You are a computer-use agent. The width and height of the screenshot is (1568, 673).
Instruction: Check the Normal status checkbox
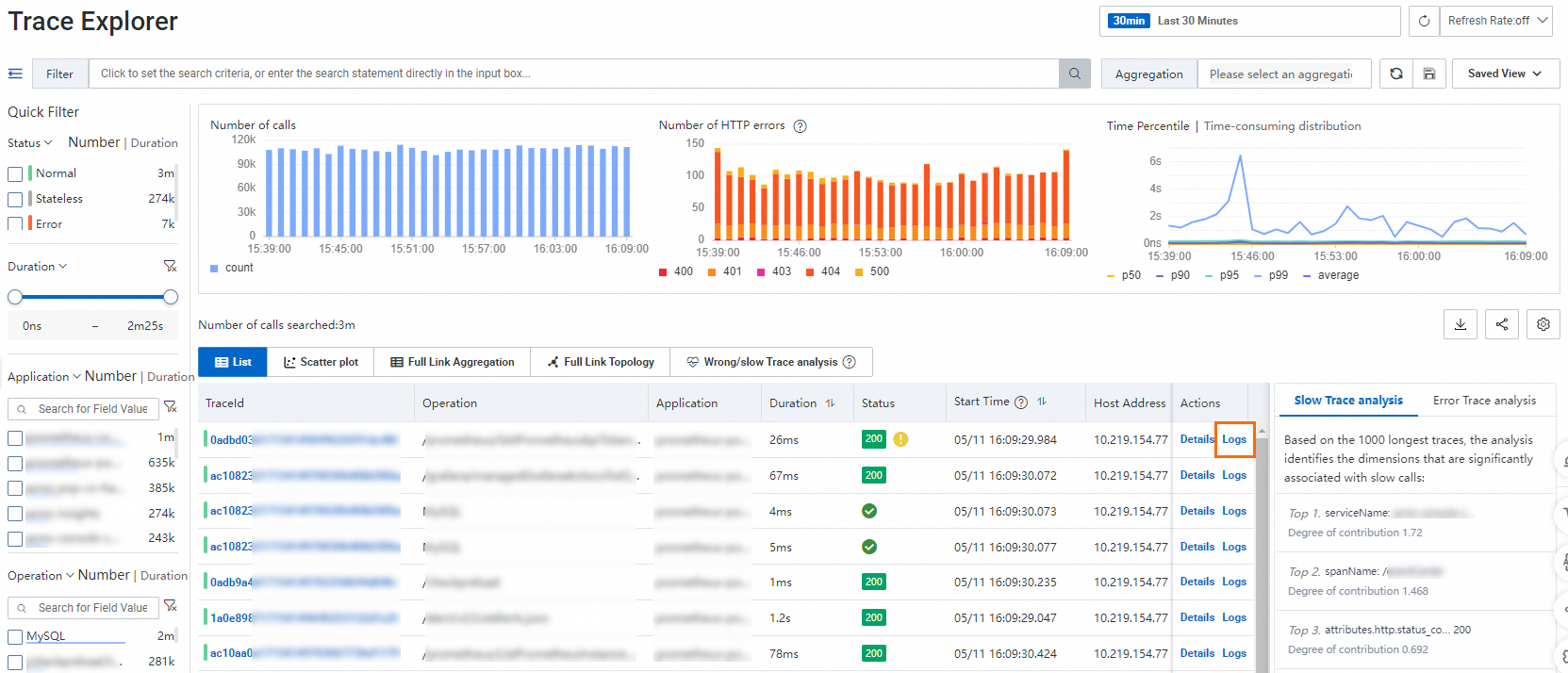[x=15, y=174]
